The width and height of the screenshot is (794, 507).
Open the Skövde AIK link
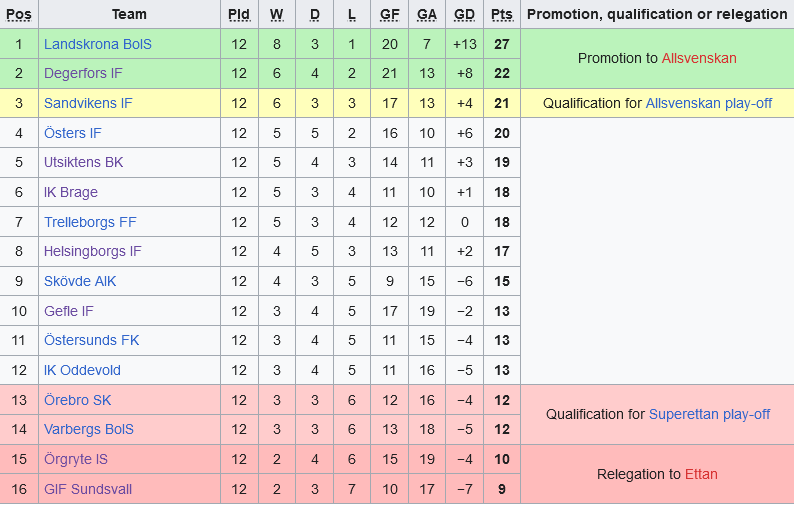pyautogui.click(x=80, y=281)
